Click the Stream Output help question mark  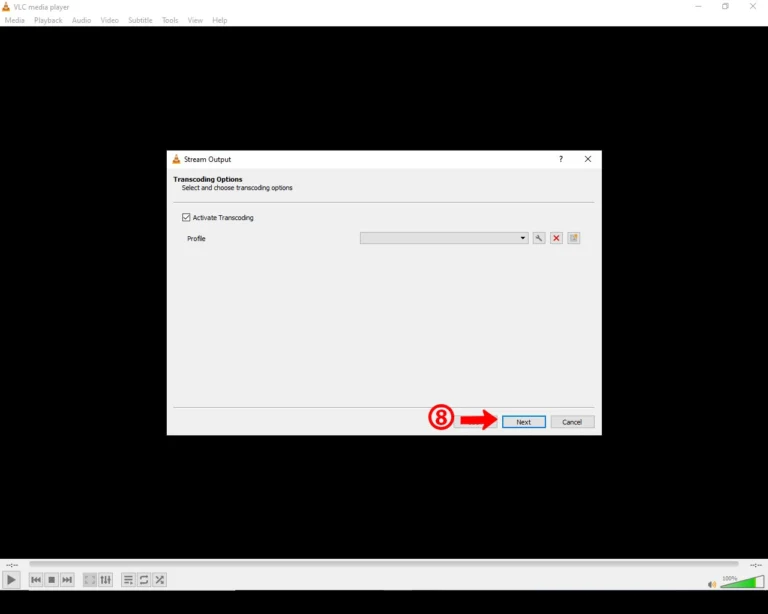click(x=560, y=159)
